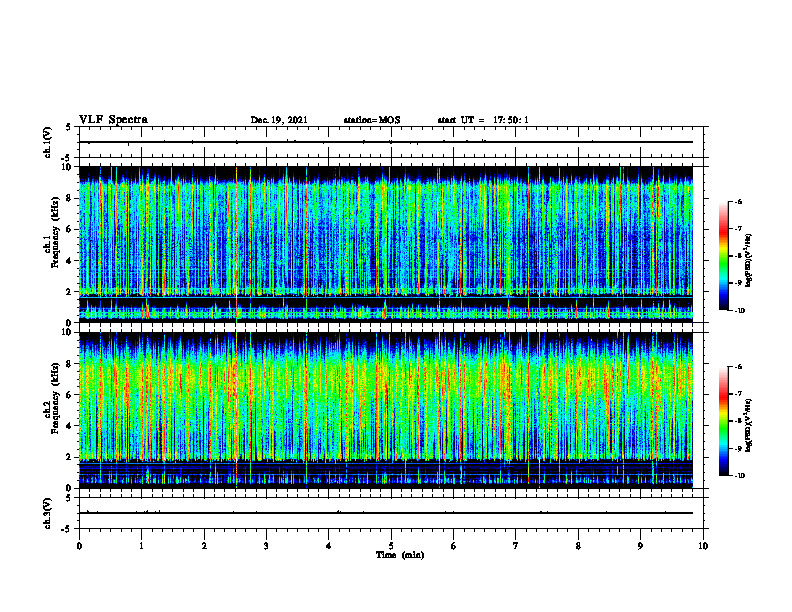Click the ch.1 color bar log(PSD) unit label
Screen dimensions: 792x612
click(749, 260)
